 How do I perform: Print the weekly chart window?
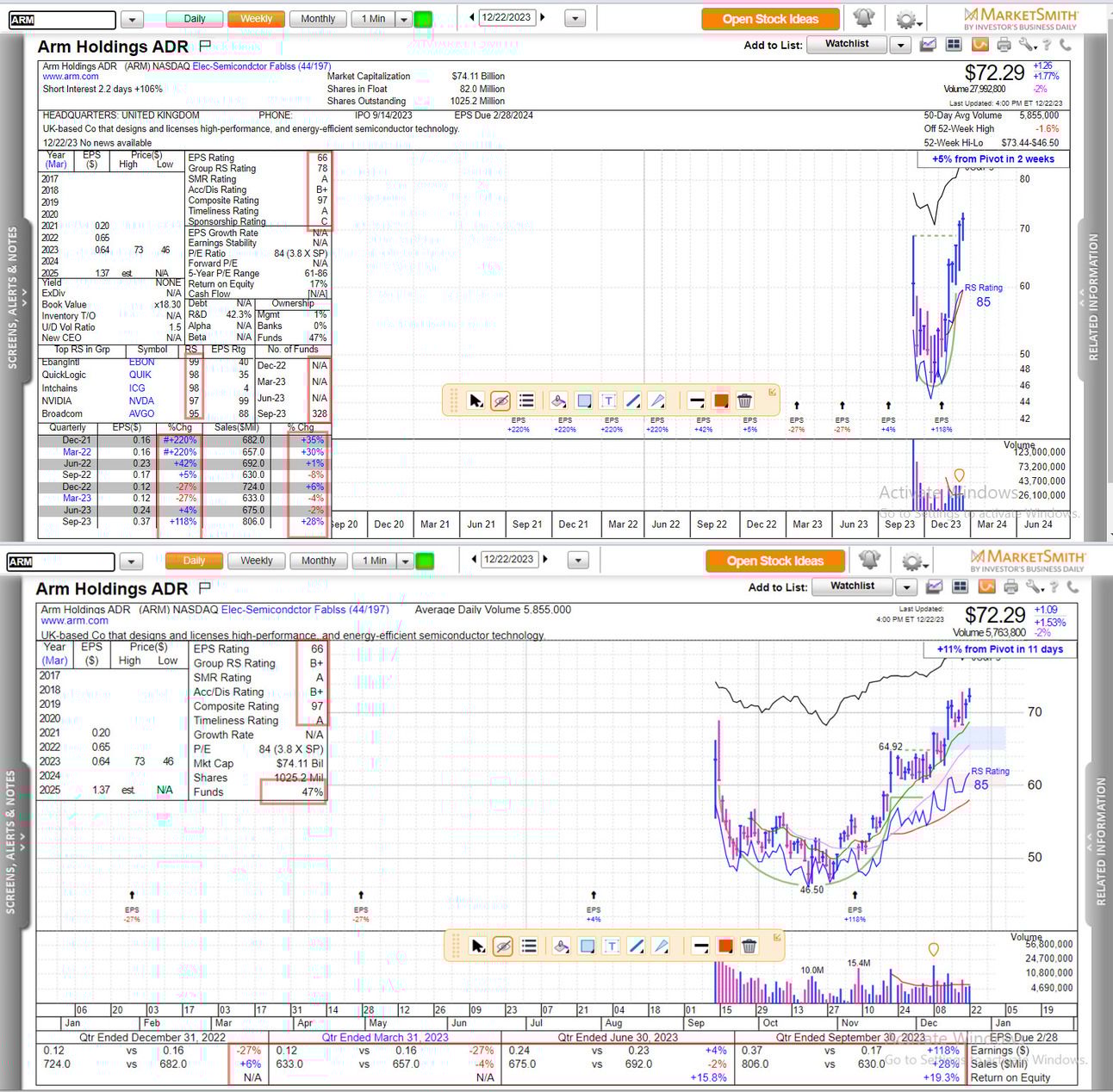[1004, 45]
